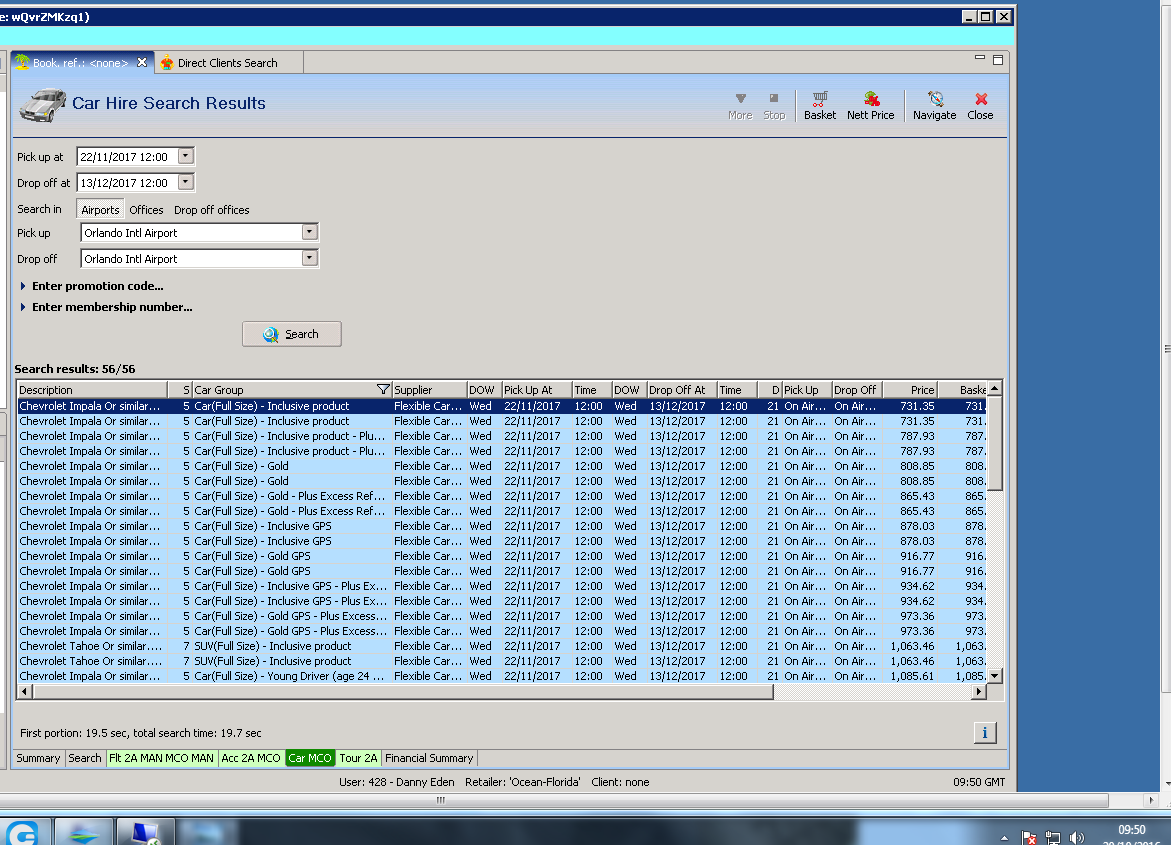
Task: Expand Drop off airport combo box
Action: pyautogui.click(x=309, y=258)
